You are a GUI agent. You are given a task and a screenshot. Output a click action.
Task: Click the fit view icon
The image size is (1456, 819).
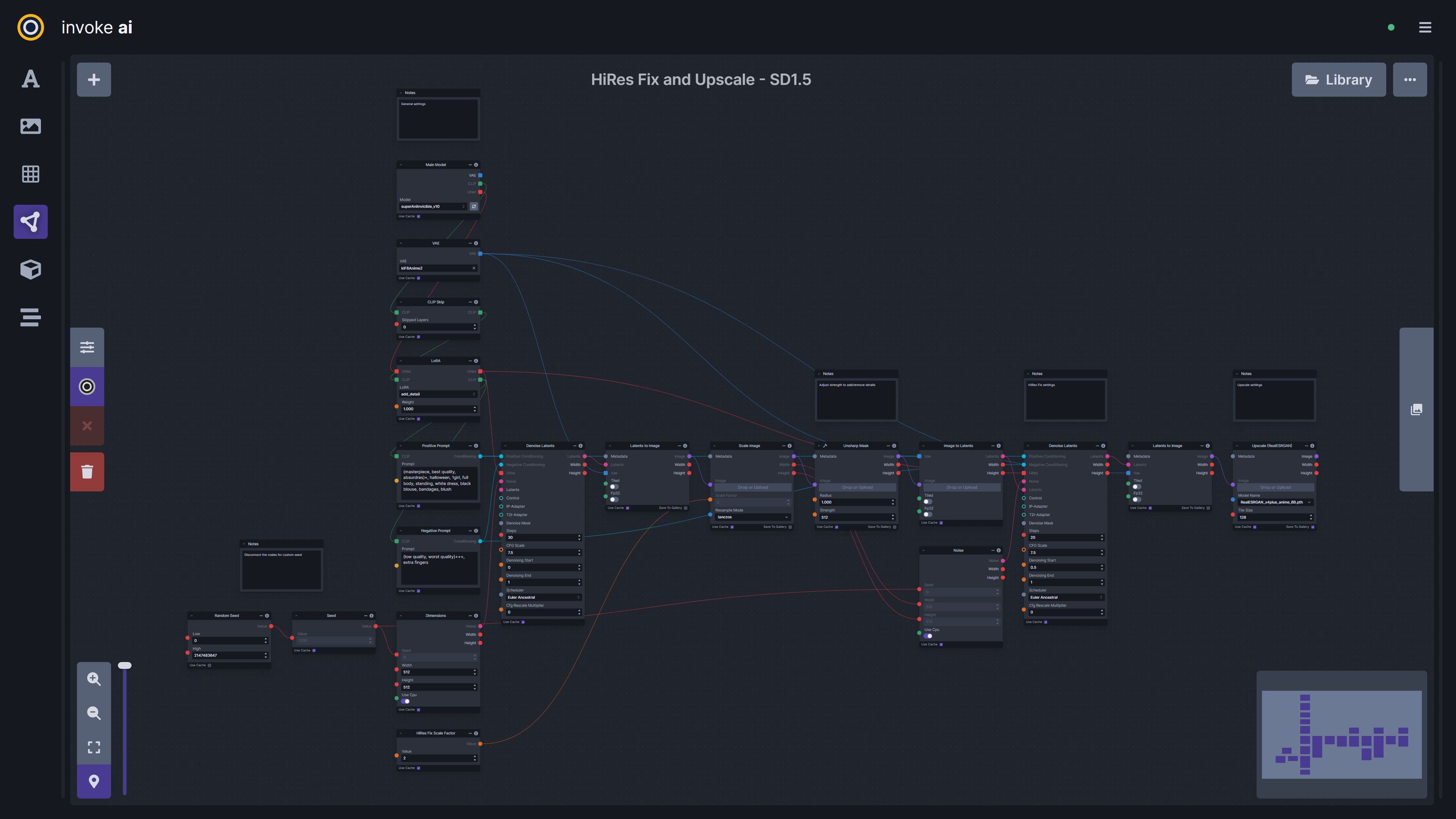point(94,747)
